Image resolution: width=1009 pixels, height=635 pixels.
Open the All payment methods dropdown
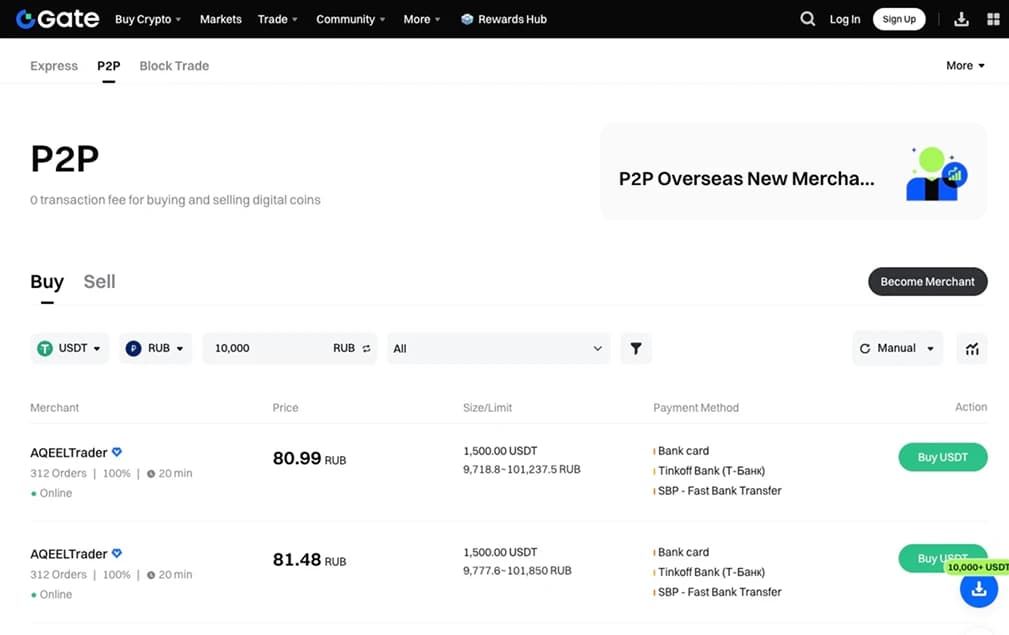click(x=498, y=348)
